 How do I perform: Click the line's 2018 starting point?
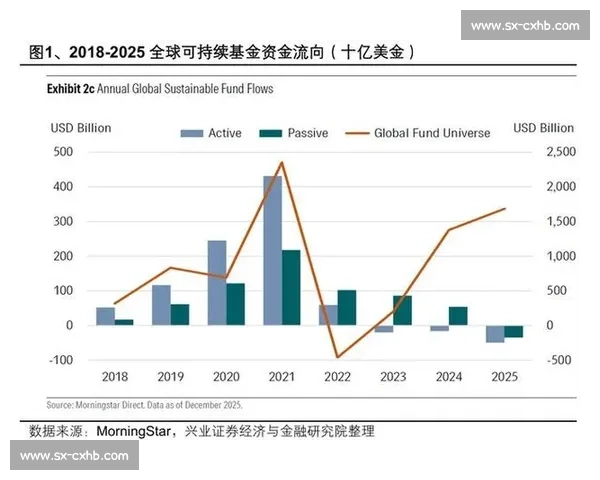tap(115, 304)
